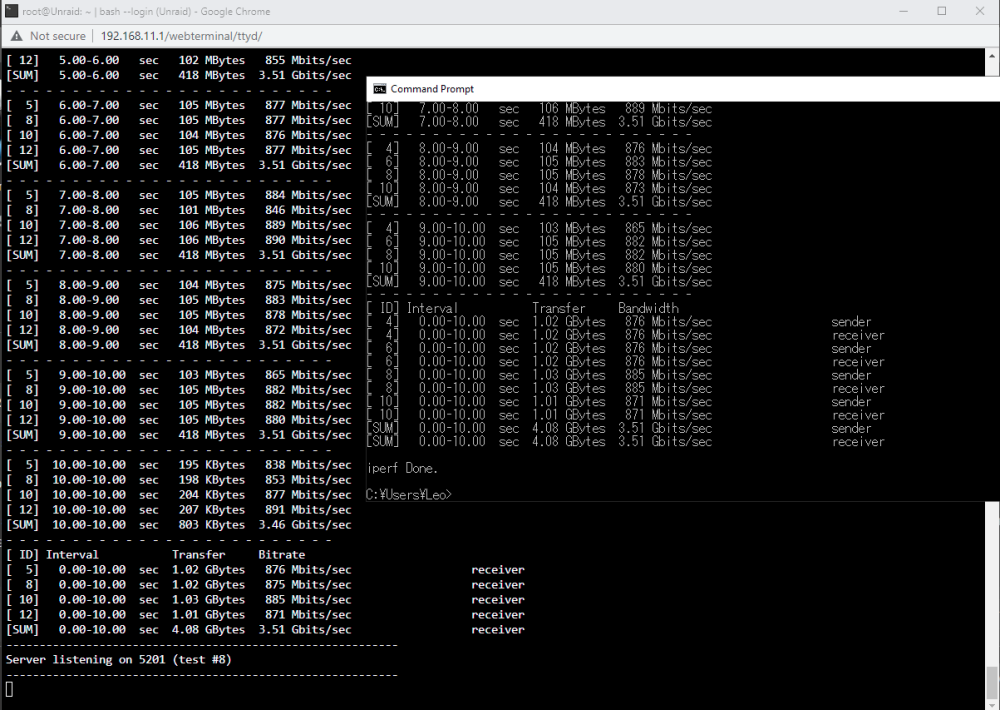1000x710 pixels.
Task: Click the '195 KBytes' transfer value
Action: [212, 465]
